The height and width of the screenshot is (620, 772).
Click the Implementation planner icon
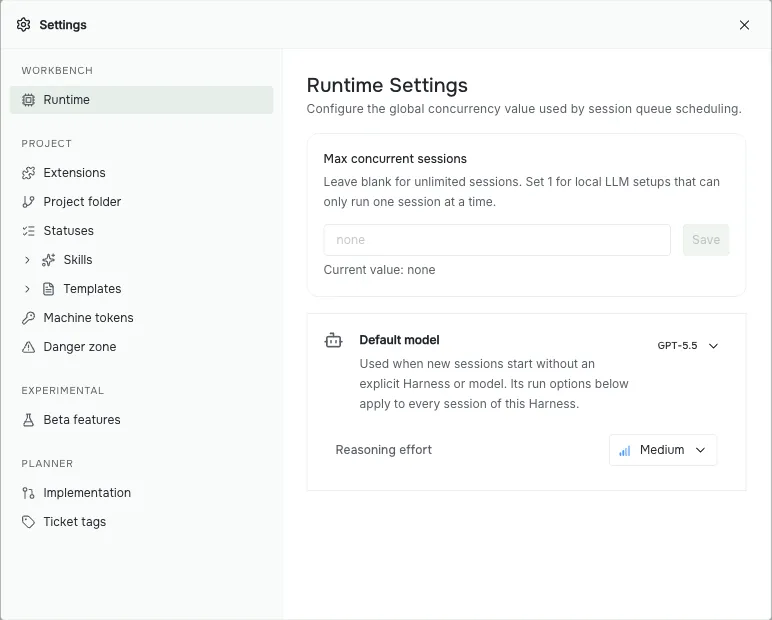pyautogui.click(x=29, y=493)
